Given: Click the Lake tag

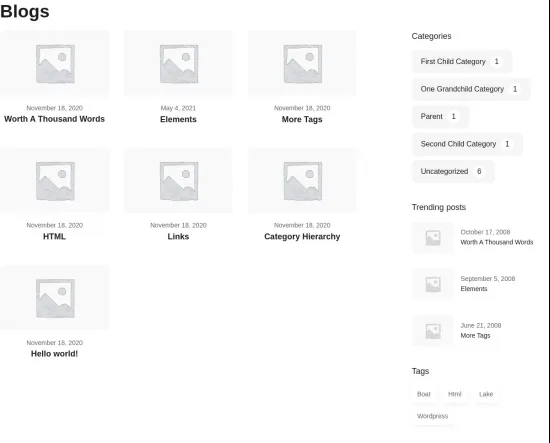Looking at the screenshot, I should point(486,394).
